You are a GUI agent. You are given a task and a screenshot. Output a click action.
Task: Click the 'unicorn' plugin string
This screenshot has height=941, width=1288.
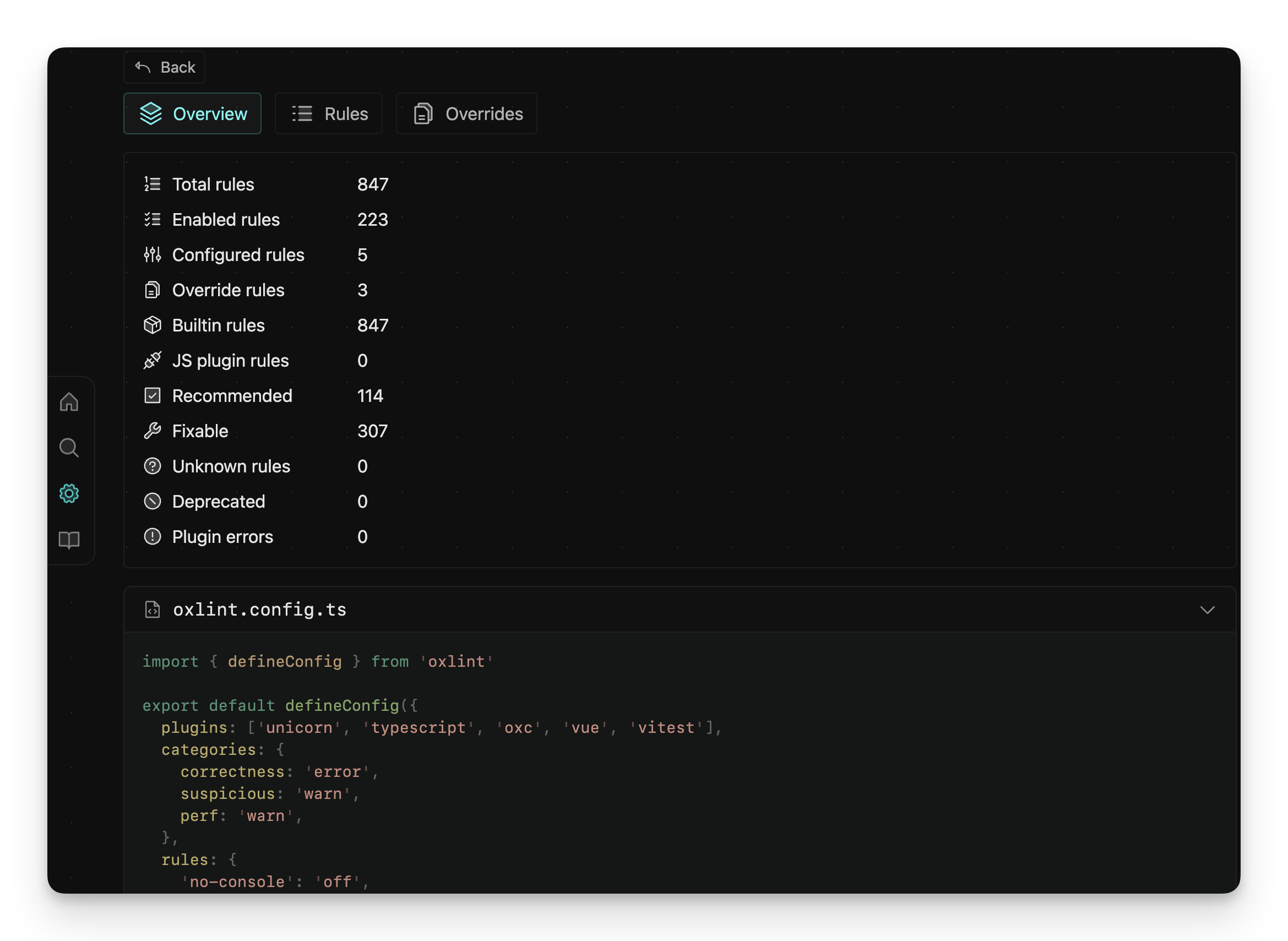coord(299,728)
